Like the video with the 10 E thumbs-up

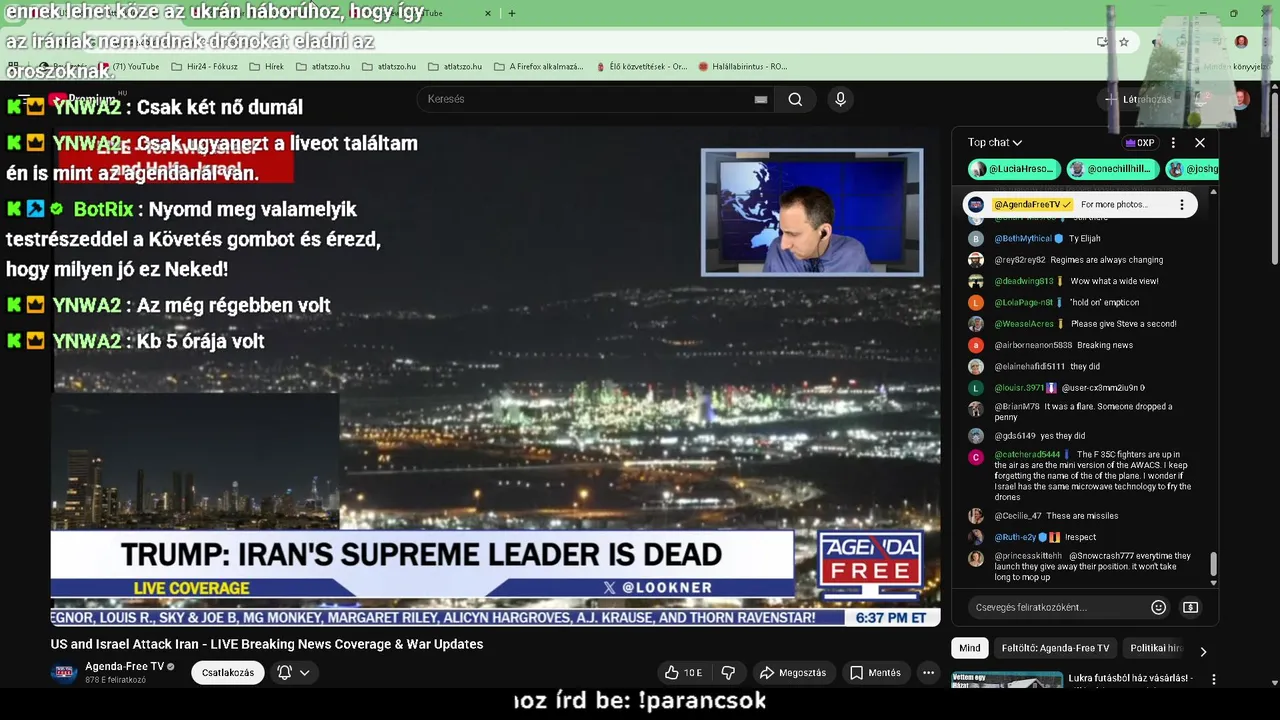pyautogui.click(x=685, y=673)
